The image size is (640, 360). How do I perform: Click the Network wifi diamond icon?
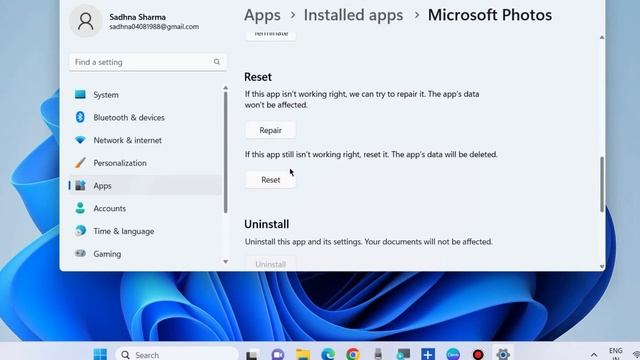(80, 140)
